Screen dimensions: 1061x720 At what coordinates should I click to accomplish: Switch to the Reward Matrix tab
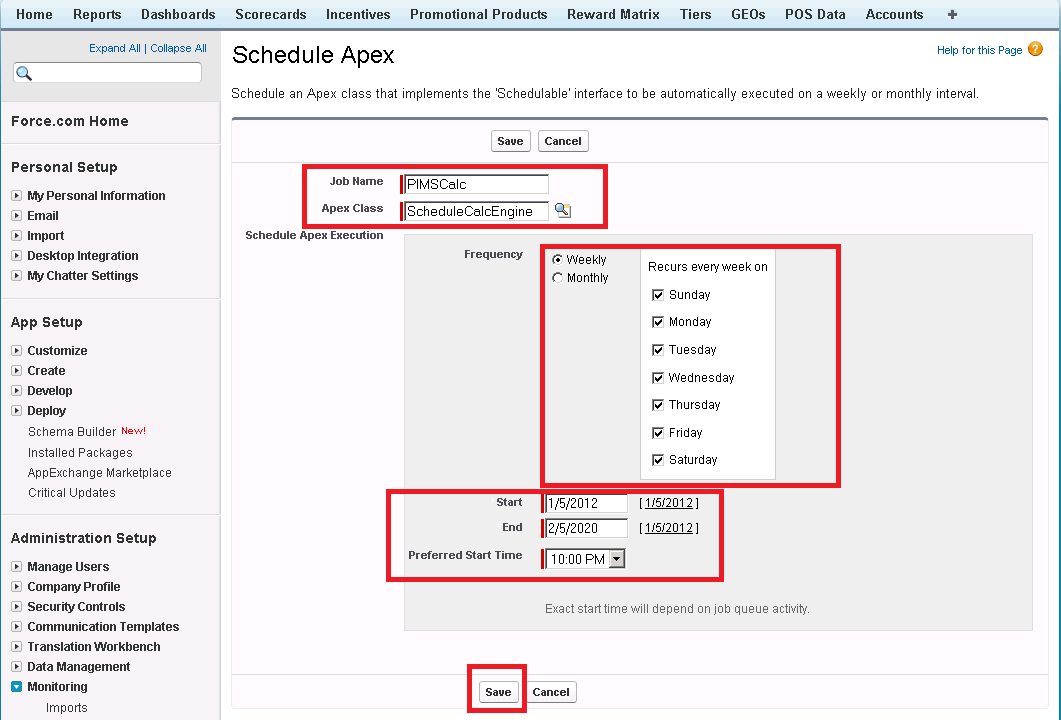(613, 14)
